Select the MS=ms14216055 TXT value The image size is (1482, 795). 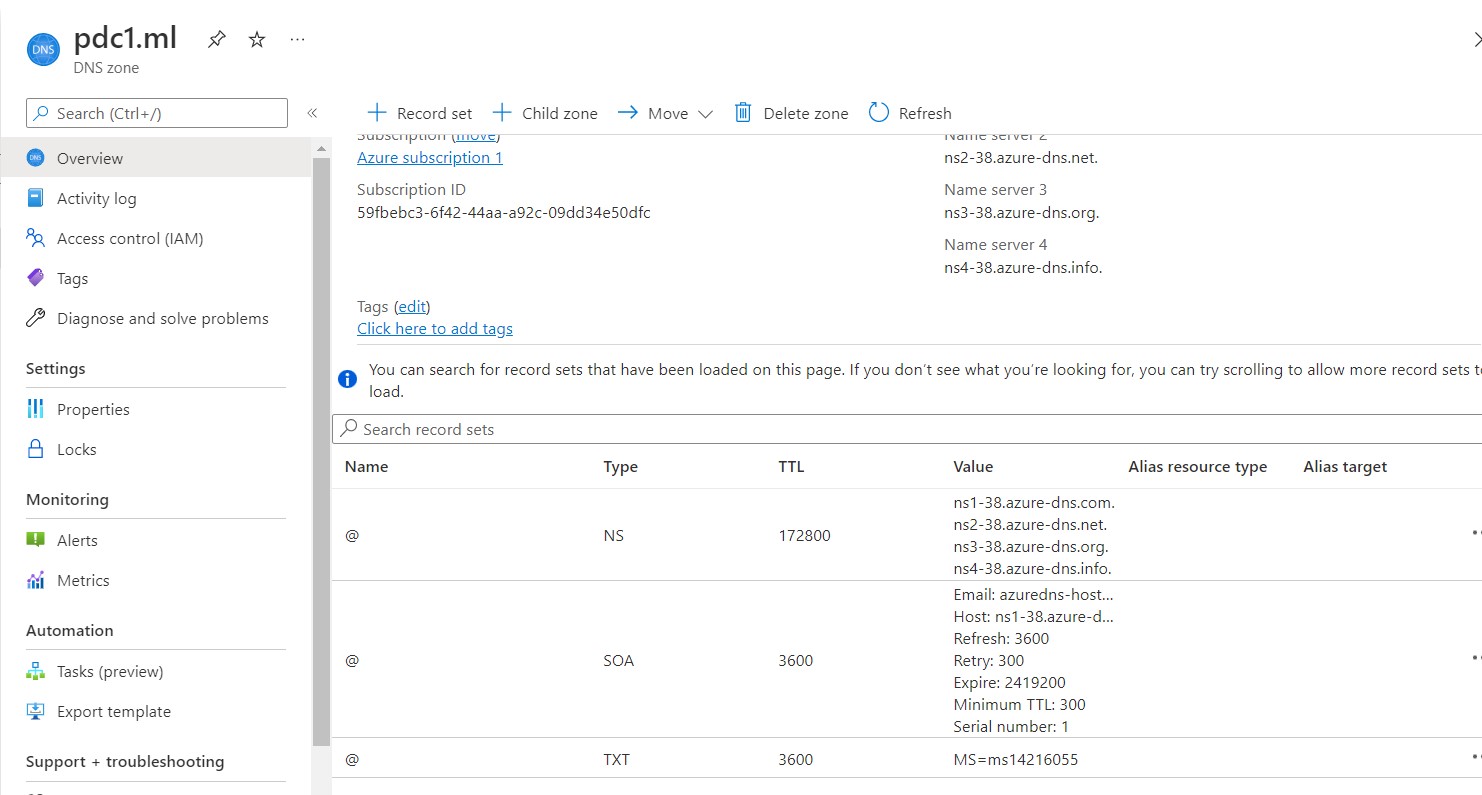(1016, 759)
